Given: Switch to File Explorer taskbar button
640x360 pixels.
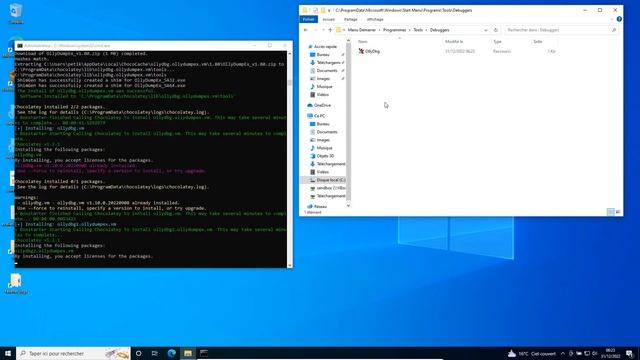Looking at the screenshot, I should tap(188, 353).
